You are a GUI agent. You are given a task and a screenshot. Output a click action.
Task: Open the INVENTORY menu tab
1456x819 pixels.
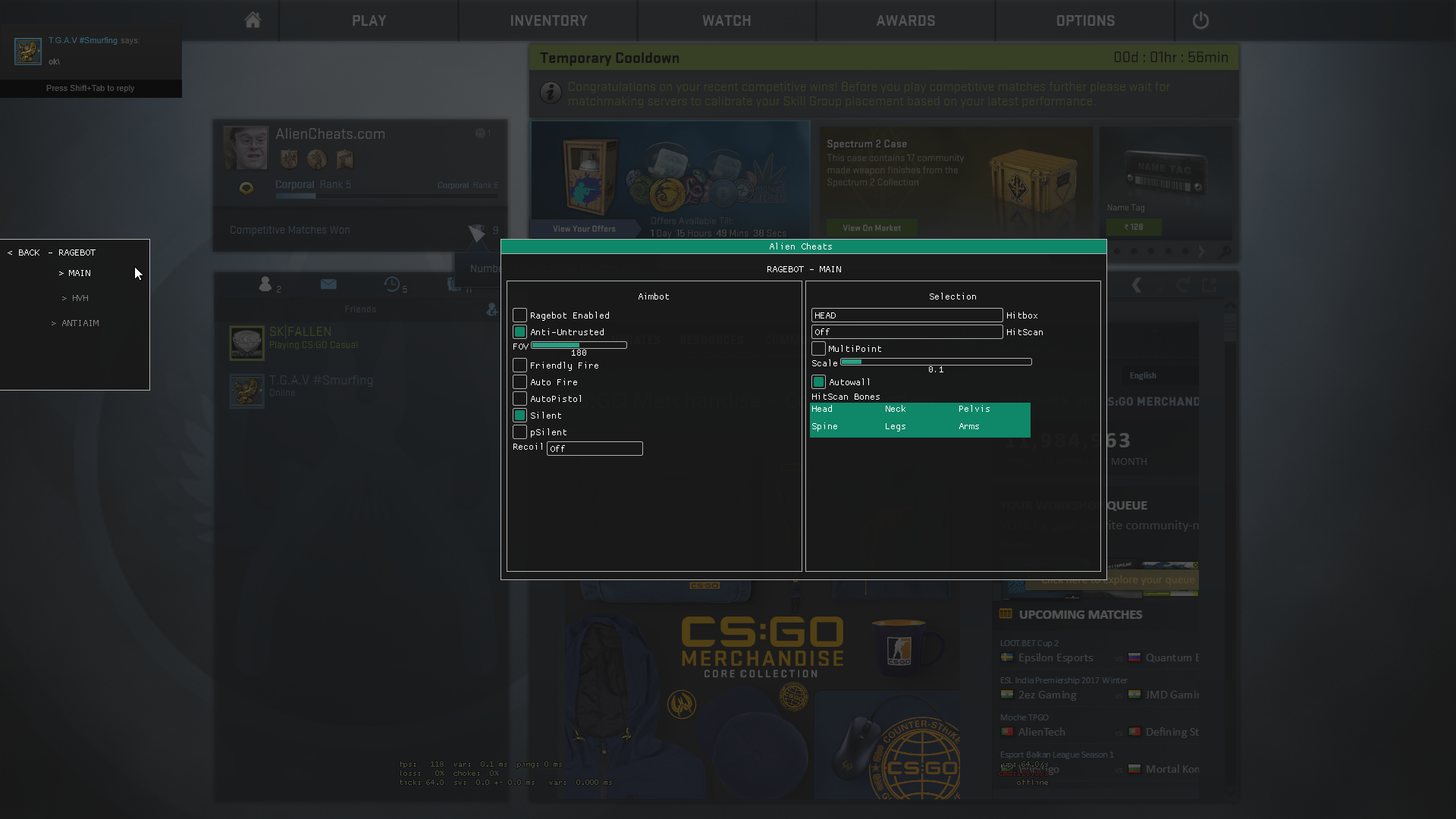pyautogui.click(x=548, y=20)
